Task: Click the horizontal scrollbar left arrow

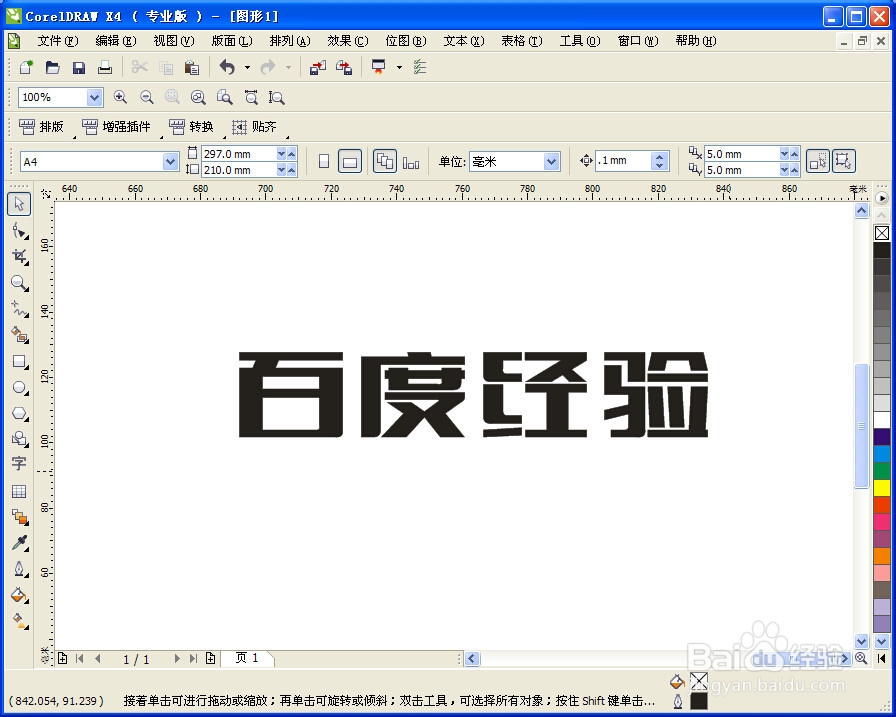Action: point(472,659)
